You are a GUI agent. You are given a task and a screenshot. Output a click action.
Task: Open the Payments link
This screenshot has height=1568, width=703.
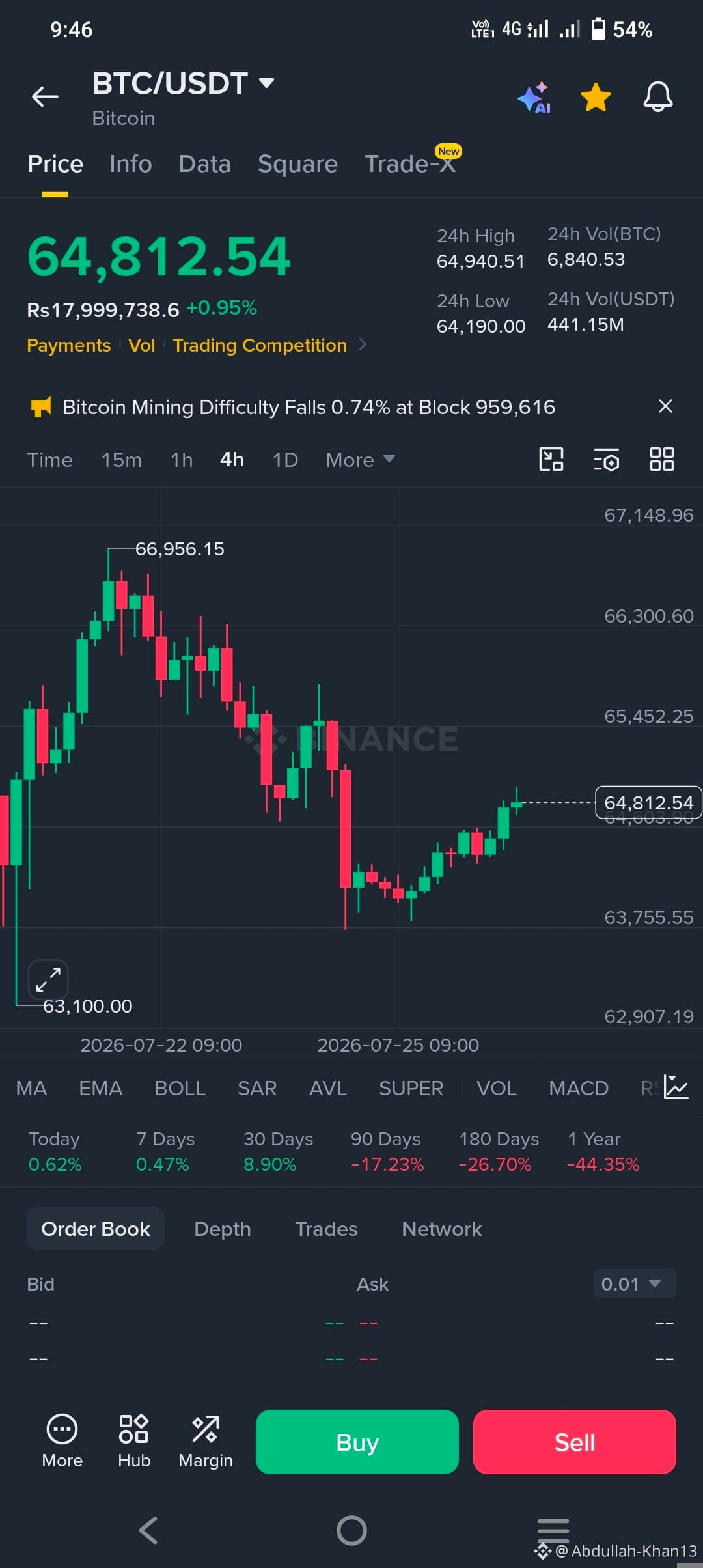coord(69,345)
